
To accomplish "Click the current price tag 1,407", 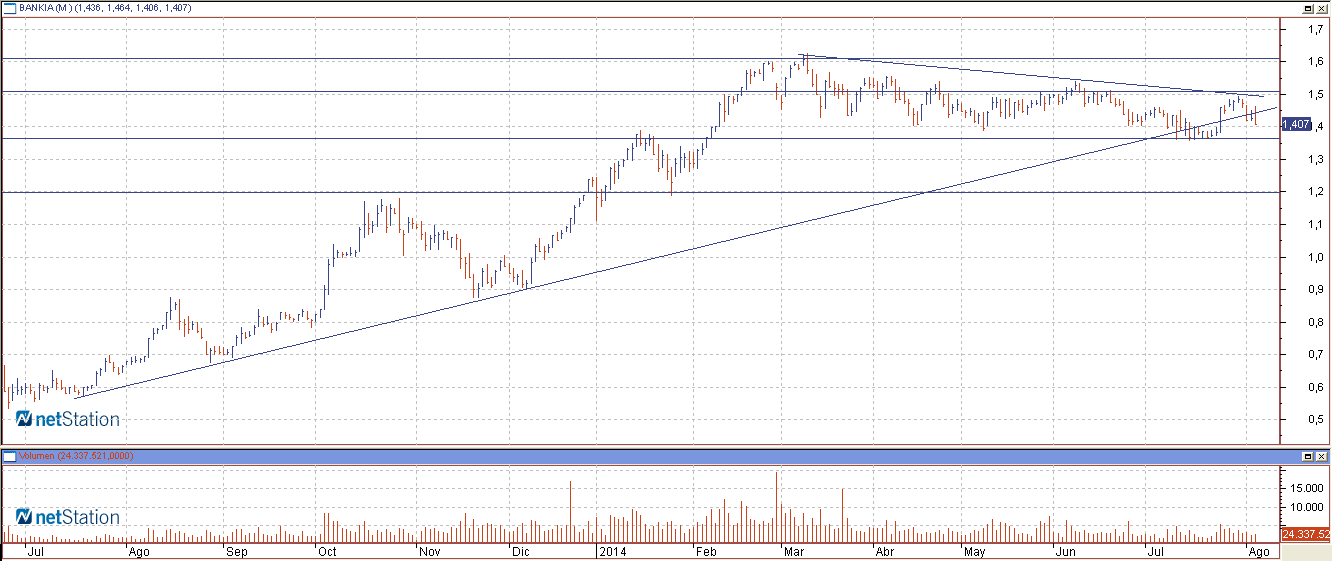I will click(1295, 124).
